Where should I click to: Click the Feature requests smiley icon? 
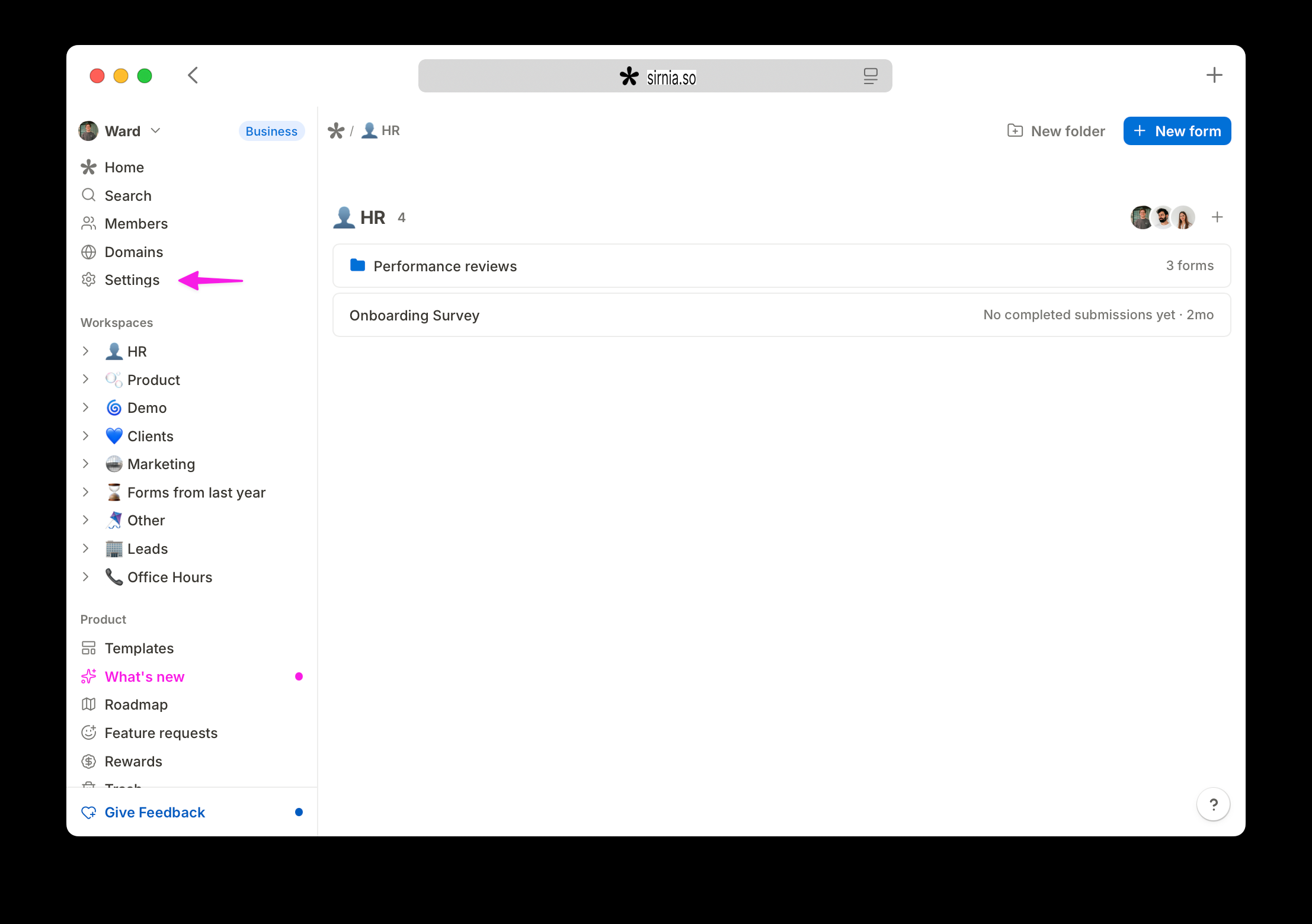coord(88,733)
